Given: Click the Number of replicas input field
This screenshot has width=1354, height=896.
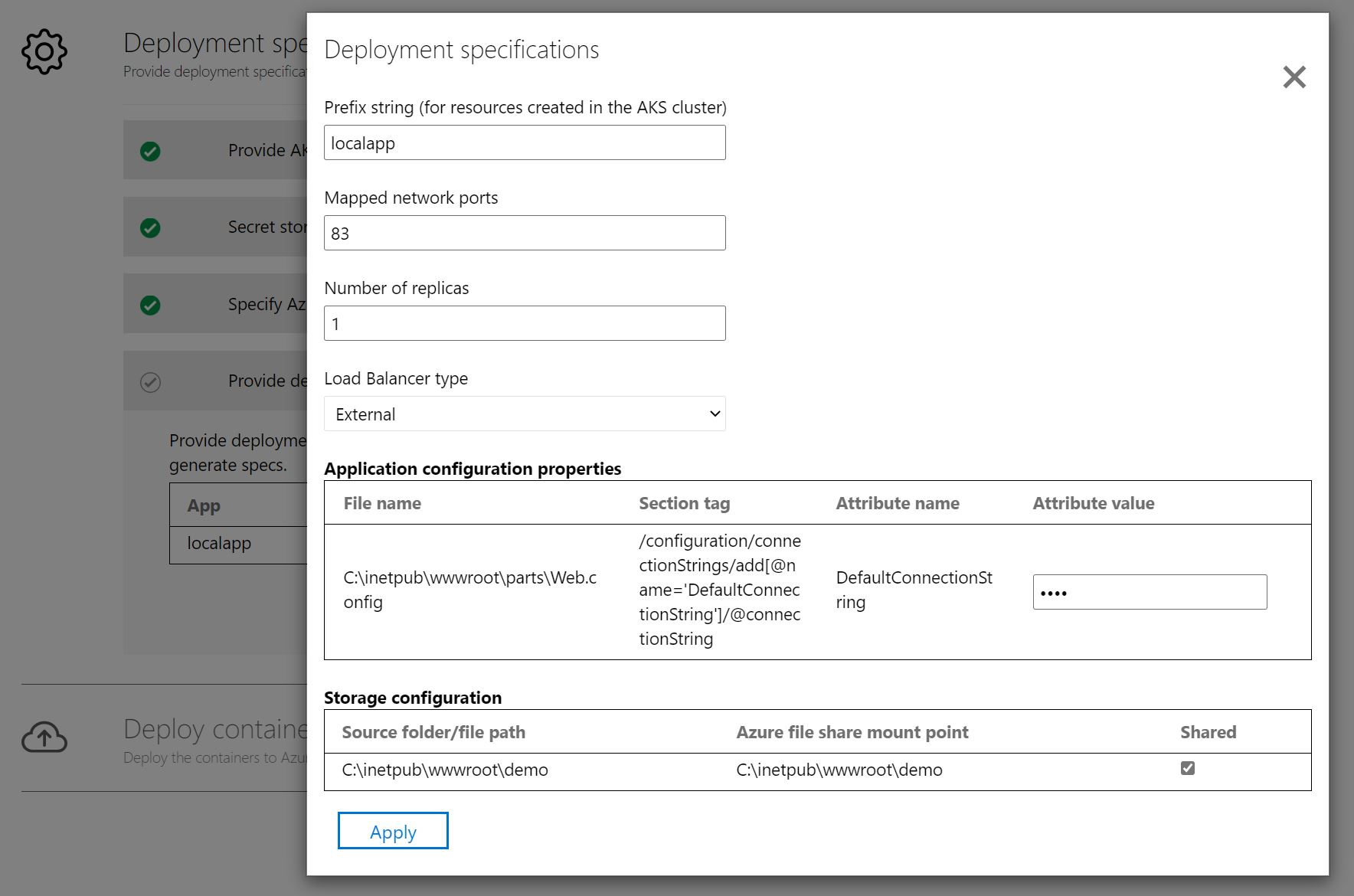Looking at the screenshot, I should 525,322.
